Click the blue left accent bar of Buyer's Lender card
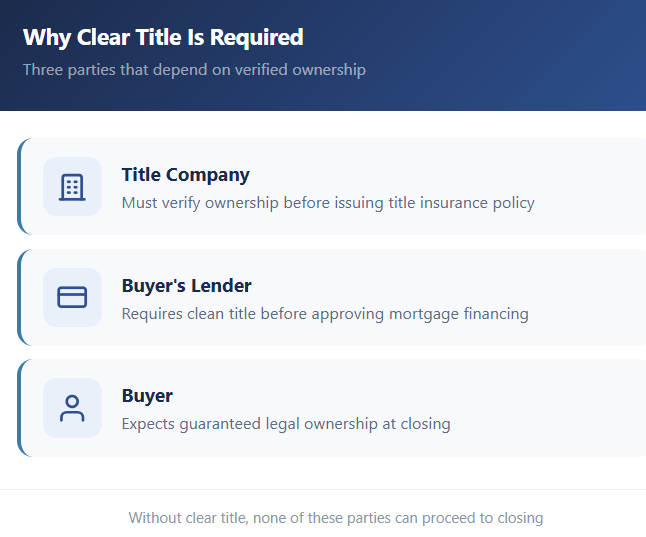Image resolution: width=646 pixels, height=537 pixels. [x=19, y=297]
